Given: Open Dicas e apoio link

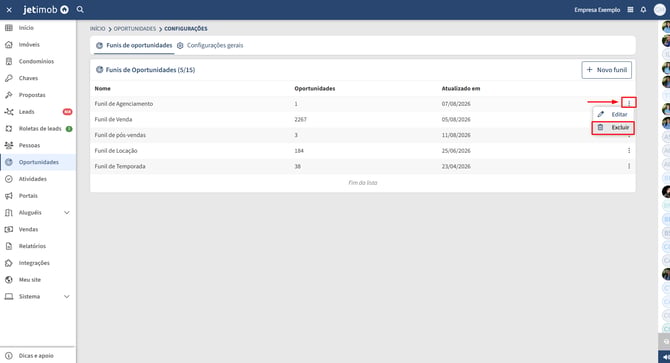Looking at the screenshot, I should coord(36,355).
